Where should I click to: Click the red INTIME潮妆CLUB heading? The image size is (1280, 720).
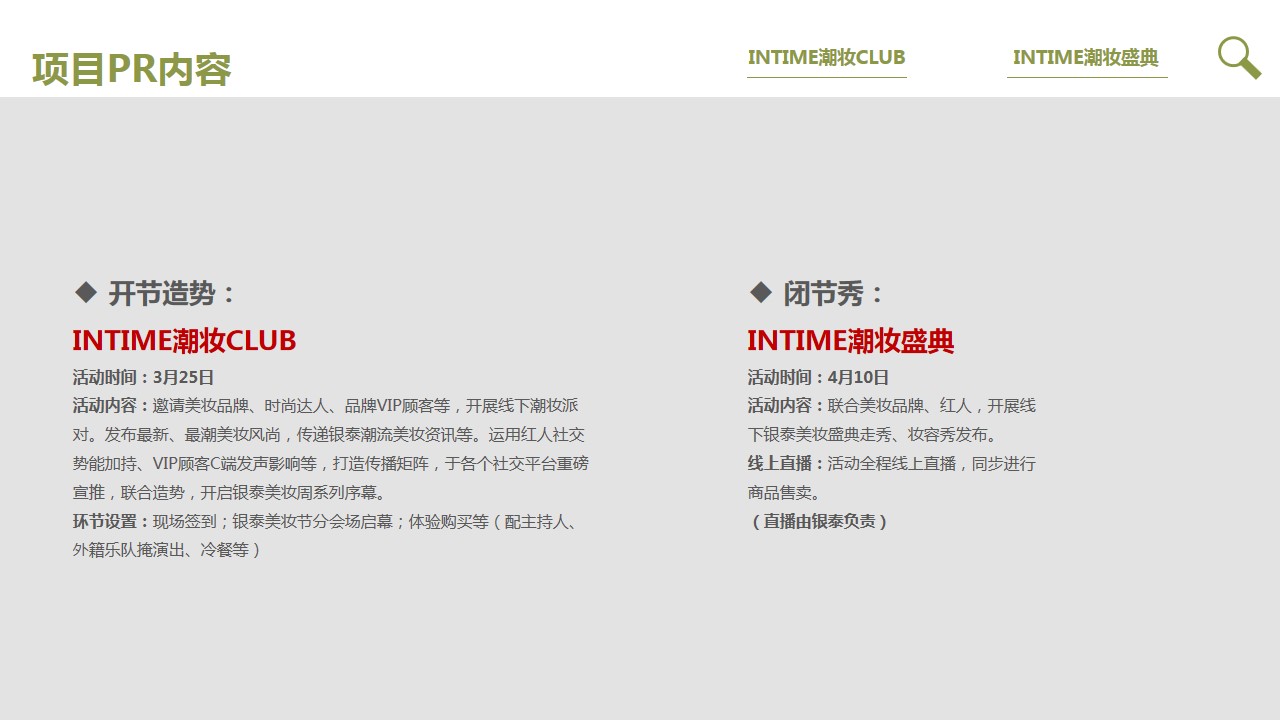pyautogui.click(x=184, y=340)
